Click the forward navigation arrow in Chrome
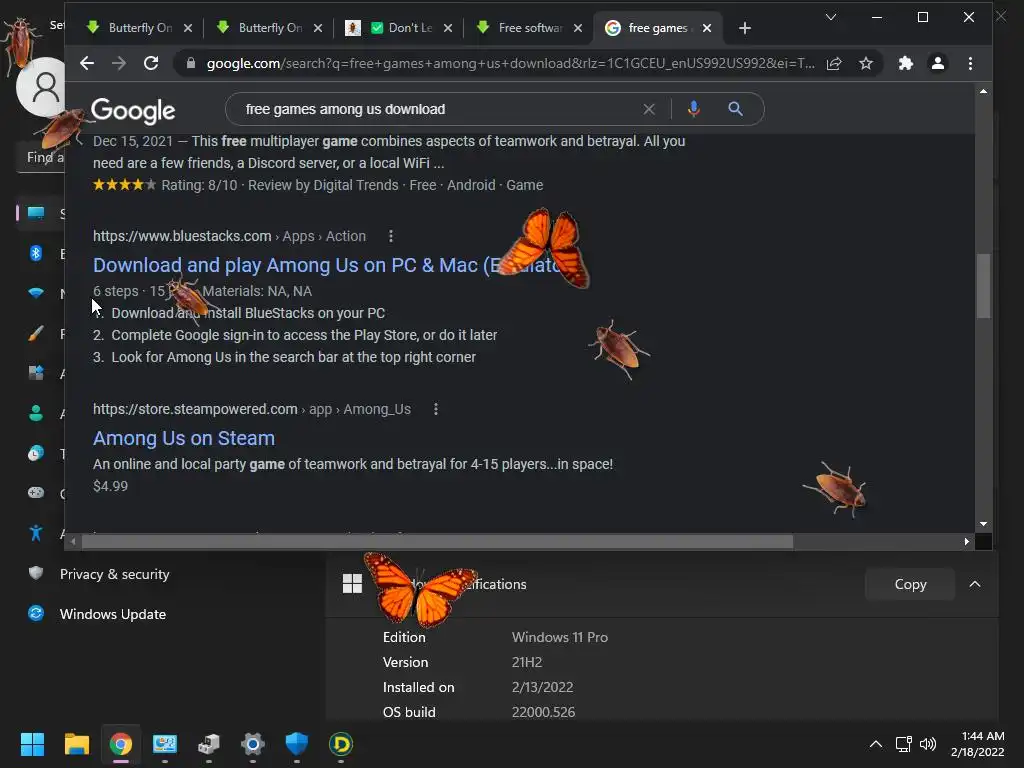This screenshot has height=768, width=1024. 119,63
